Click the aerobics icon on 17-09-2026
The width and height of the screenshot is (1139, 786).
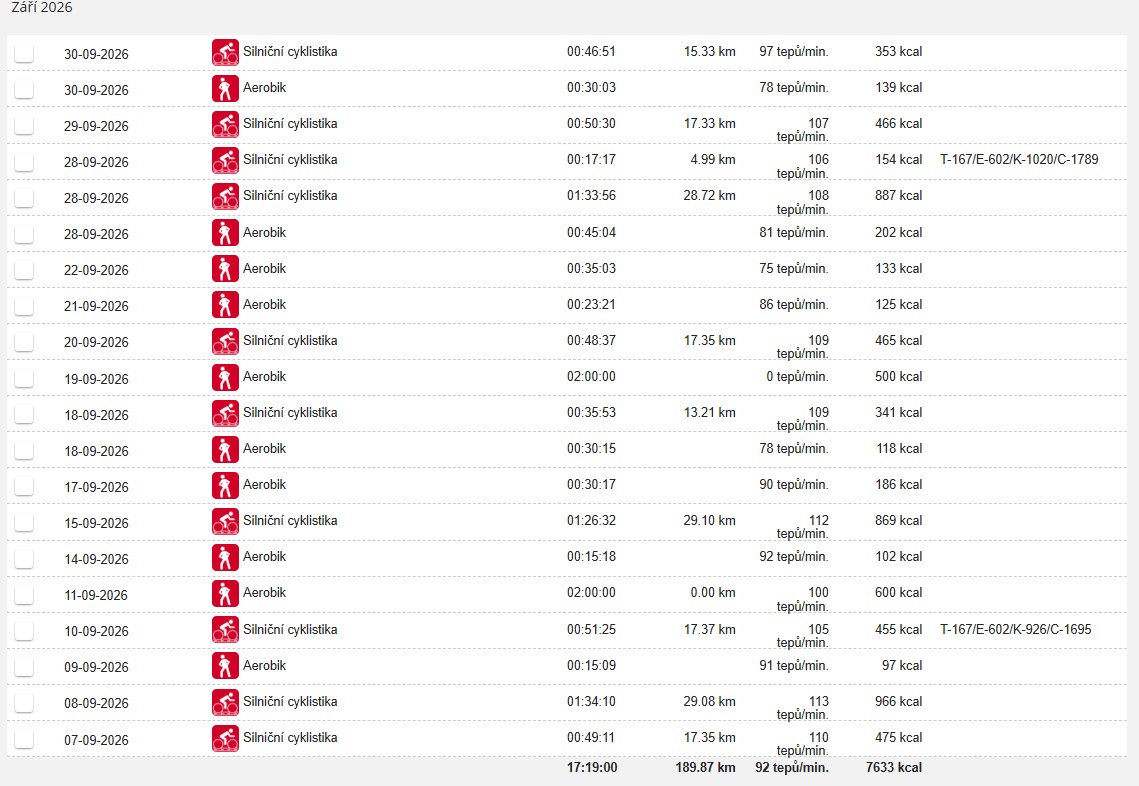(225, 485)
